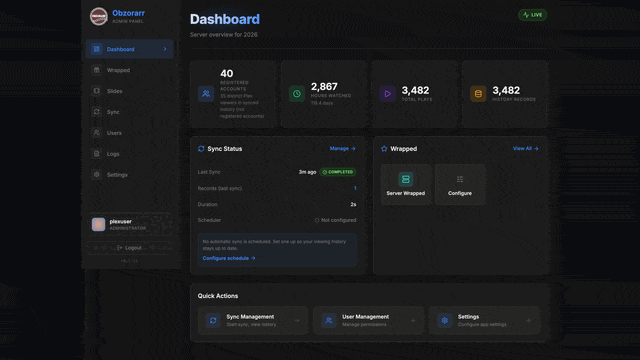Click the chevron on the Dashboard item
The image size is (640, 360).
pyautogui.click(x=165, y=49)
